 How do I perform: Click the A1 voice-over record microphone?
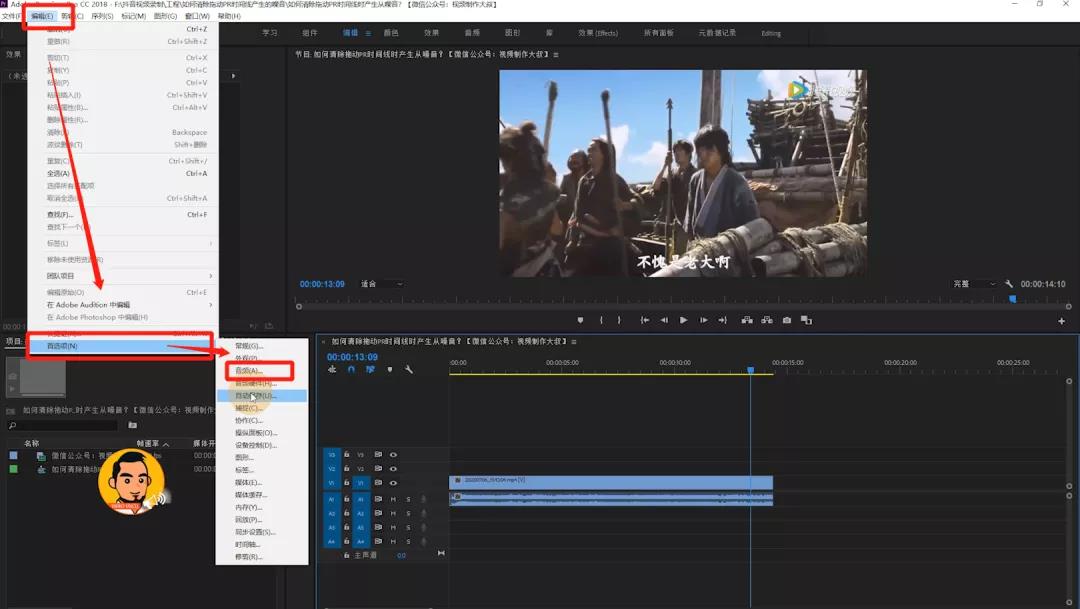coord(424,499)
